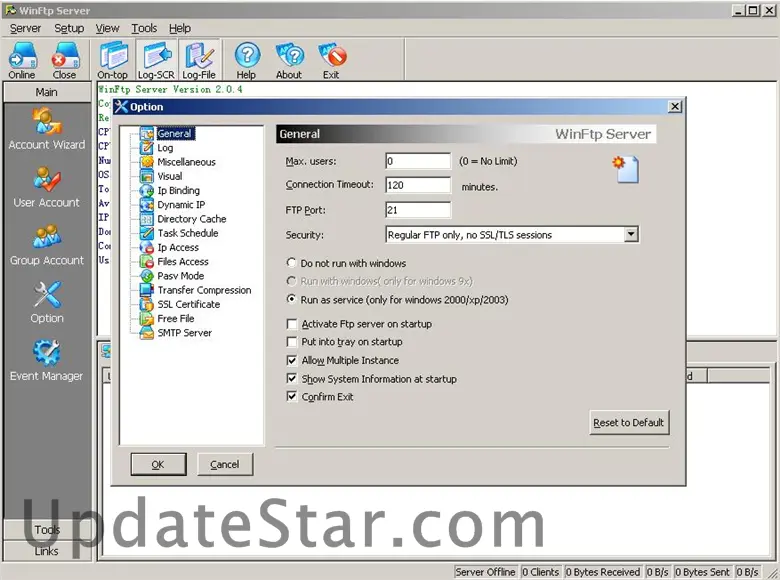Select Free File in the options tree

176,318
